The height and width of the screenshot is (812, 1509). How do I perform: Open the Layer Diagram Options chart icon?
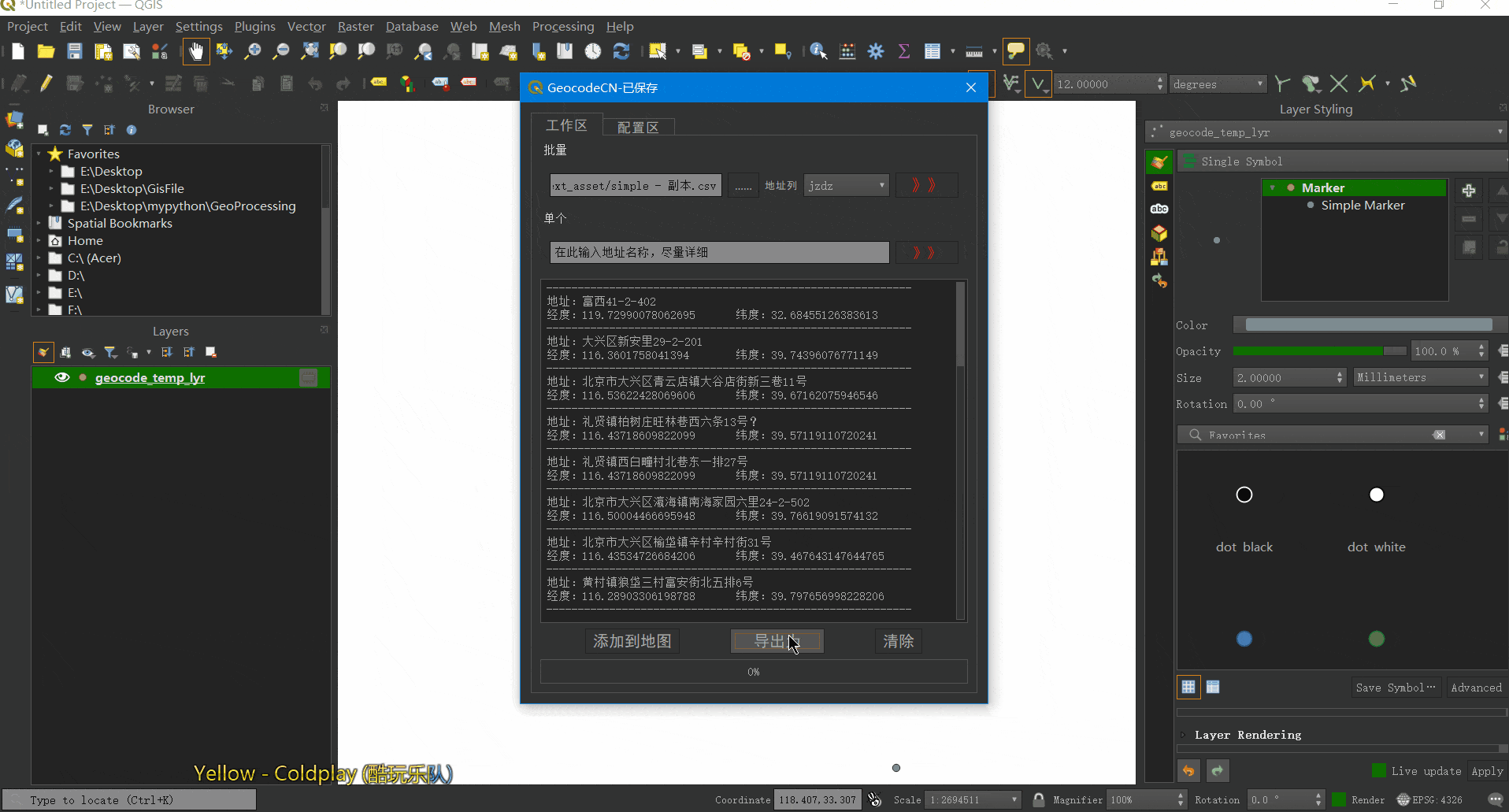click(407, 83)
